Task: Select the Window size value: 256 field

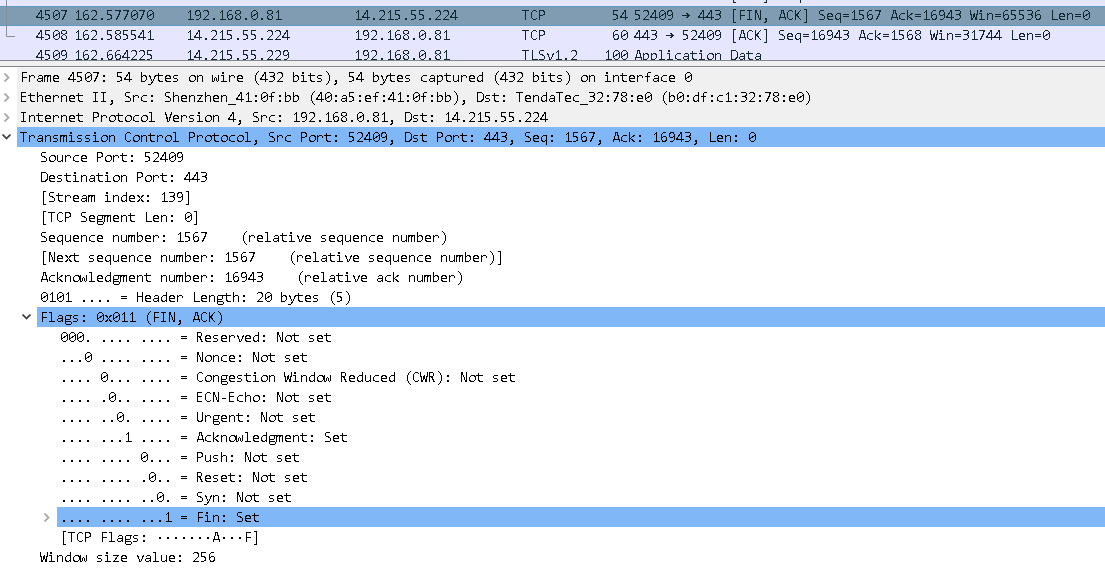Action: click(x=128, y=557)
